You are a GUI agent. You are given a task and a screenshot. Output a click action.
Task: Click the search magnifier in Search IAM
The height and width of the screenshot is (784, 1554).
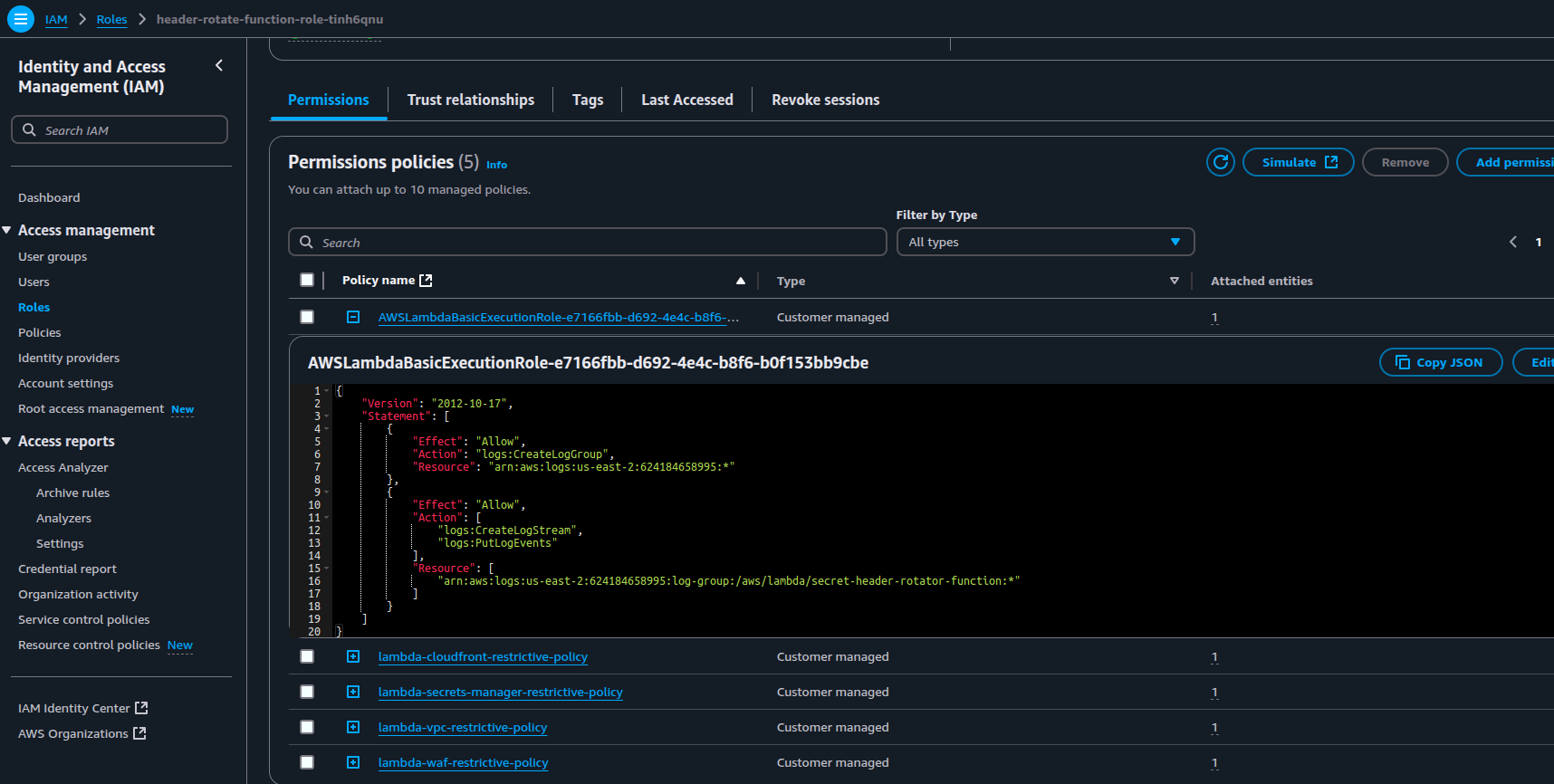(30, 129)
